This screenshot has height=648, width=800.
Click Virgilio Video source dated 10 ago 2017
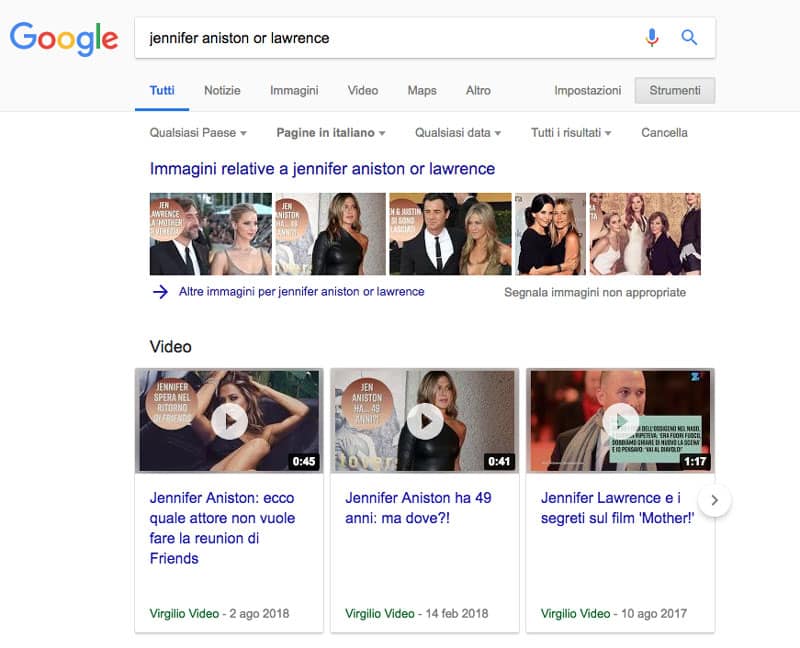(576, 614)
